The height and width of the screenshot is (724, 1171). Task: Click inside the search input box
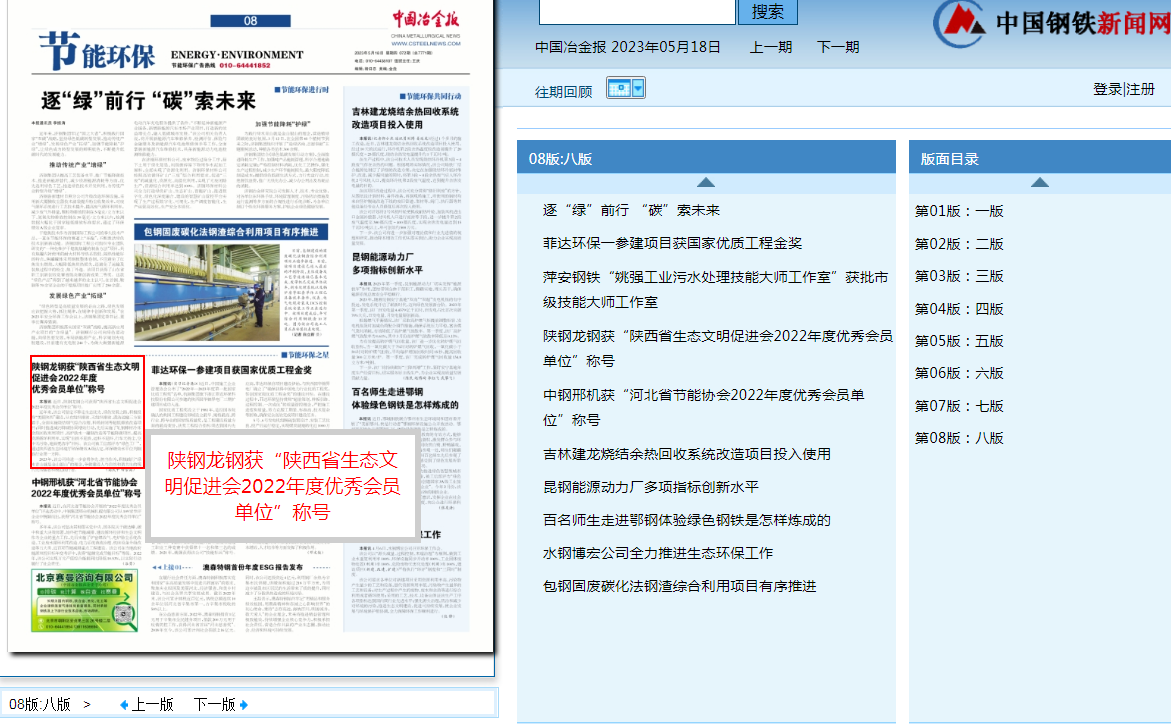click(x=635, y=13)
